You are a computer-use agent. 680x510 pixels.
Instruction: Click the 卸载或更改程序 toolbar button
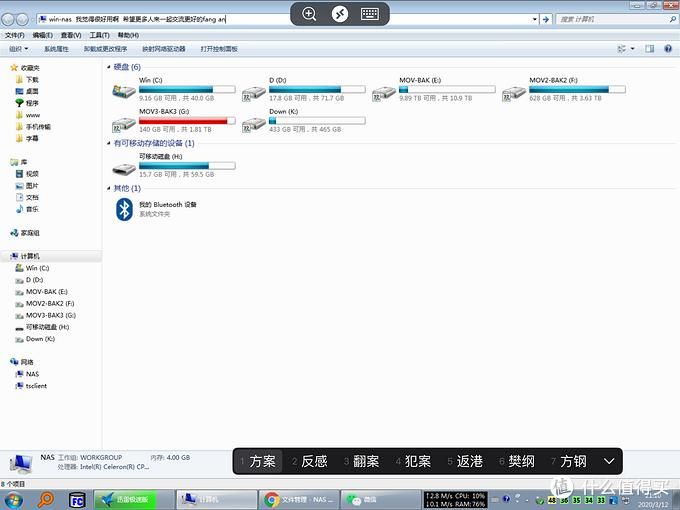[x=105, y=48]
